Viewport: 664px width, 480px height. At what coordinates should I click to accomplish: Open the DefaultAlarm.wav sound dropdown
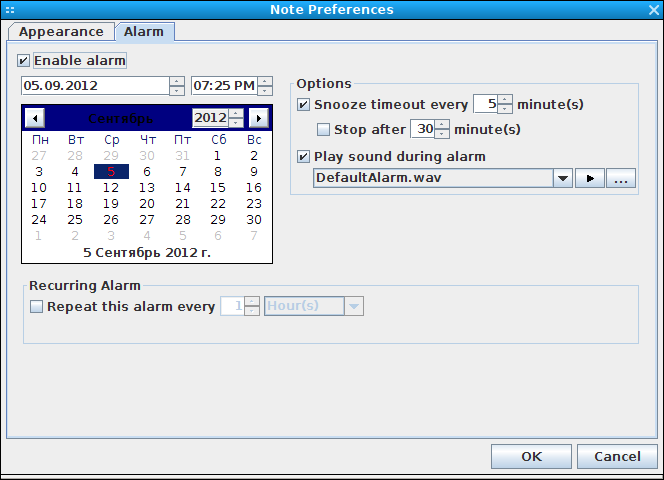[x=563, y=178]
